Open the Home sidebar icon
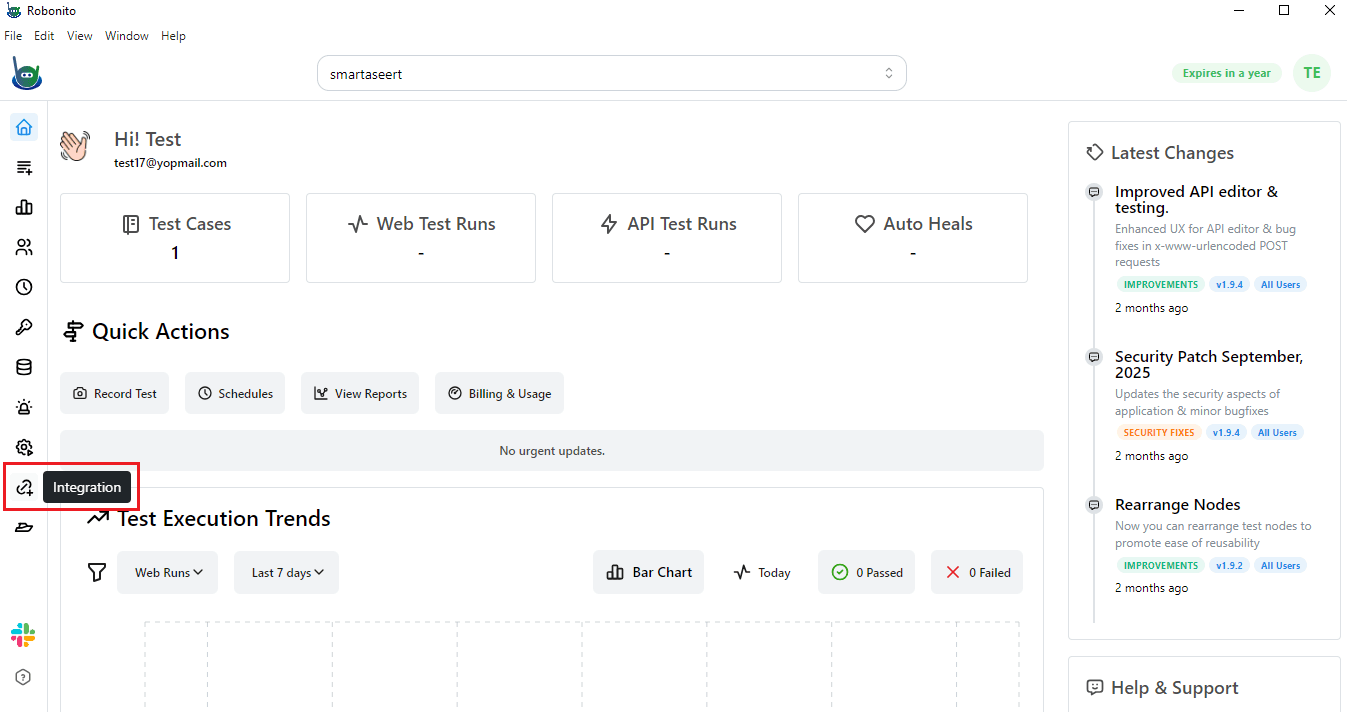 pos(23,127)
